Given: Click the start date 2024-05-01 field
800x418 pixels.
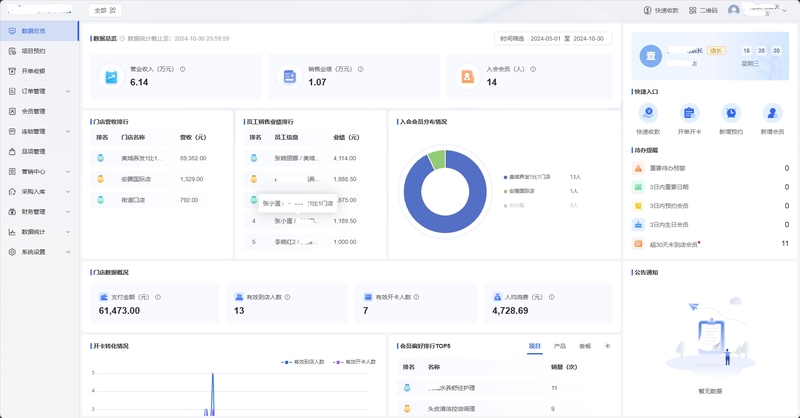Looking at the screenshot, I should [x=545, y=39].
